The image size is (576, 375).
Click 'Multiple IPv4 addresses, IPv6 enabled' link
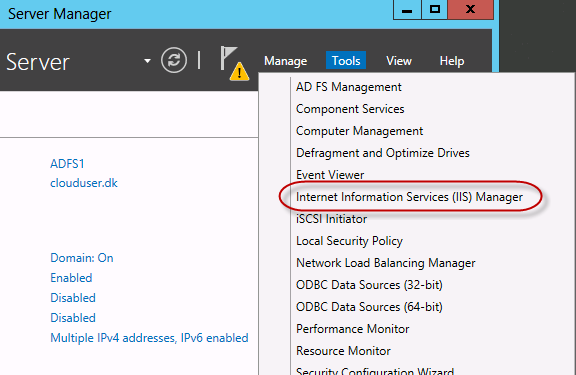149,338
